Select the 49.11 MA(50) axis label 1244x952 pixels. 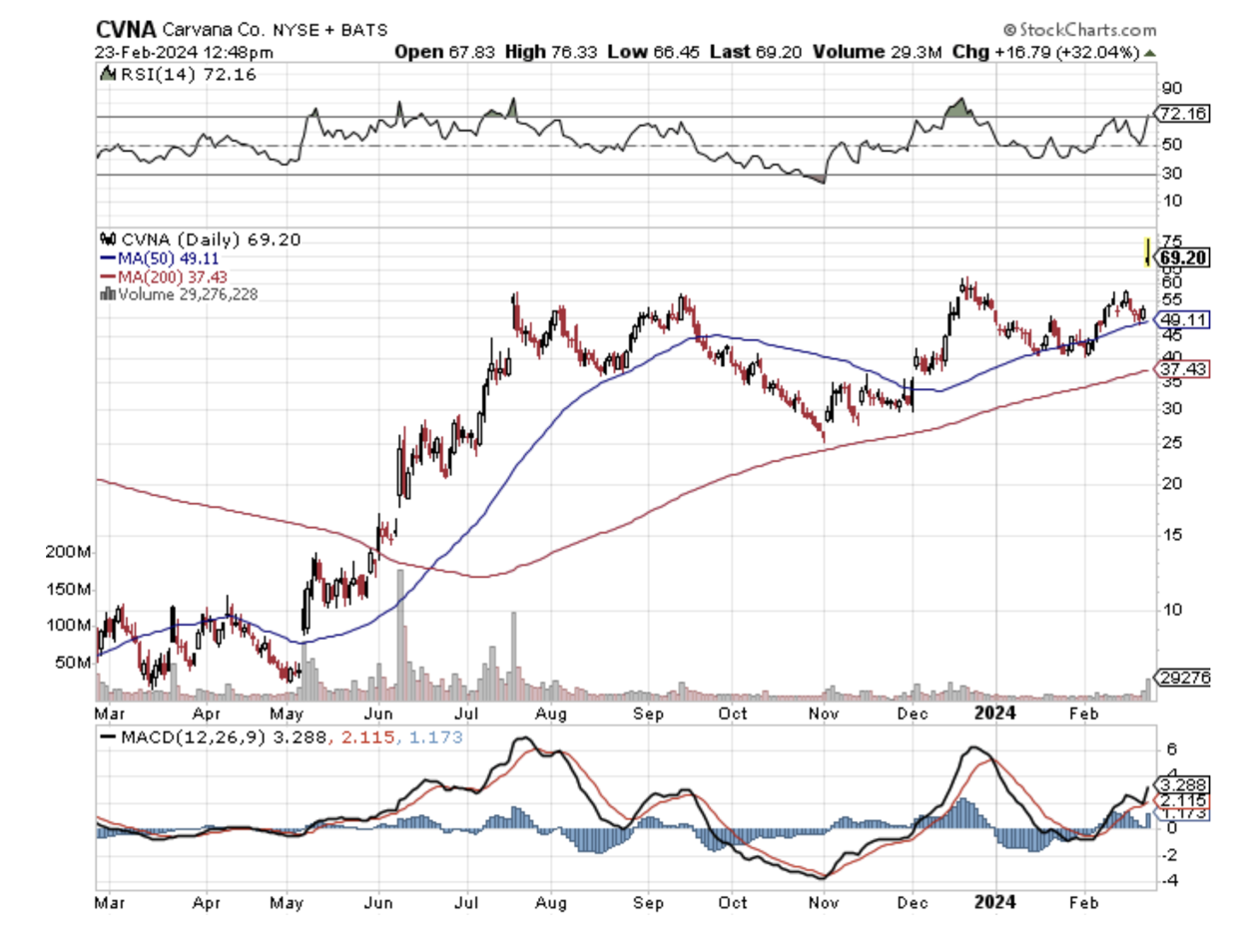1183,320
